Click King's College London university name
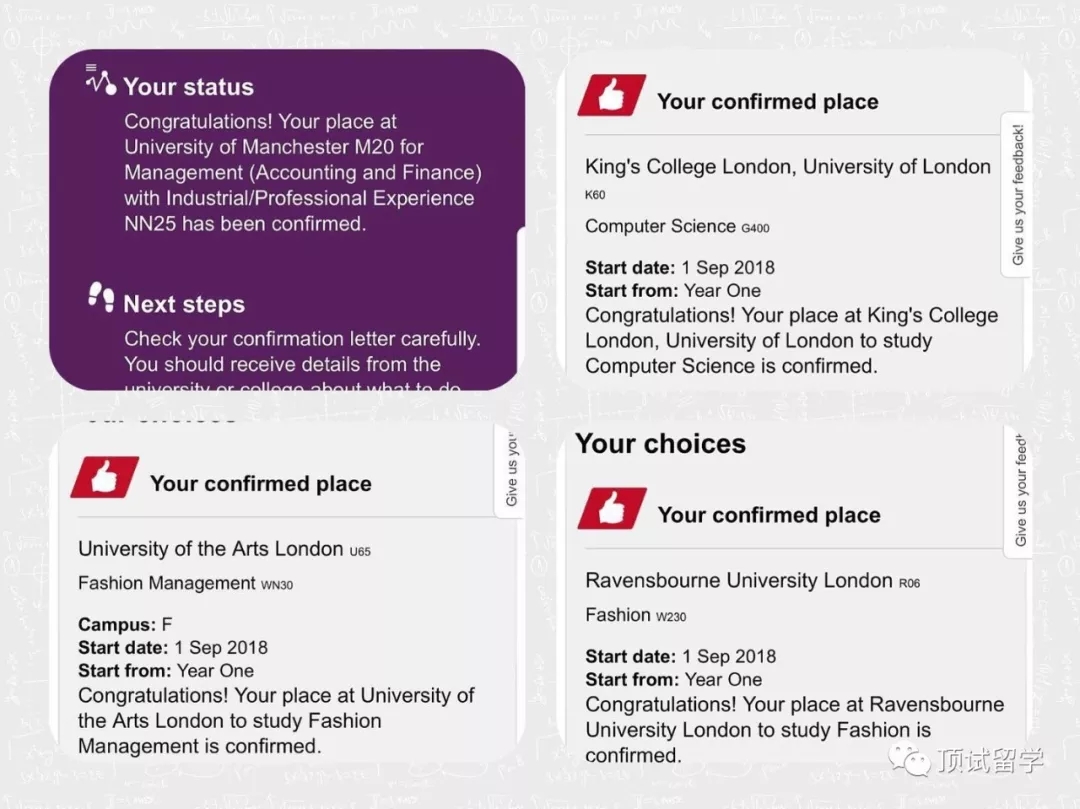This screenshot has height=809, width=1080. click(788, 167)
